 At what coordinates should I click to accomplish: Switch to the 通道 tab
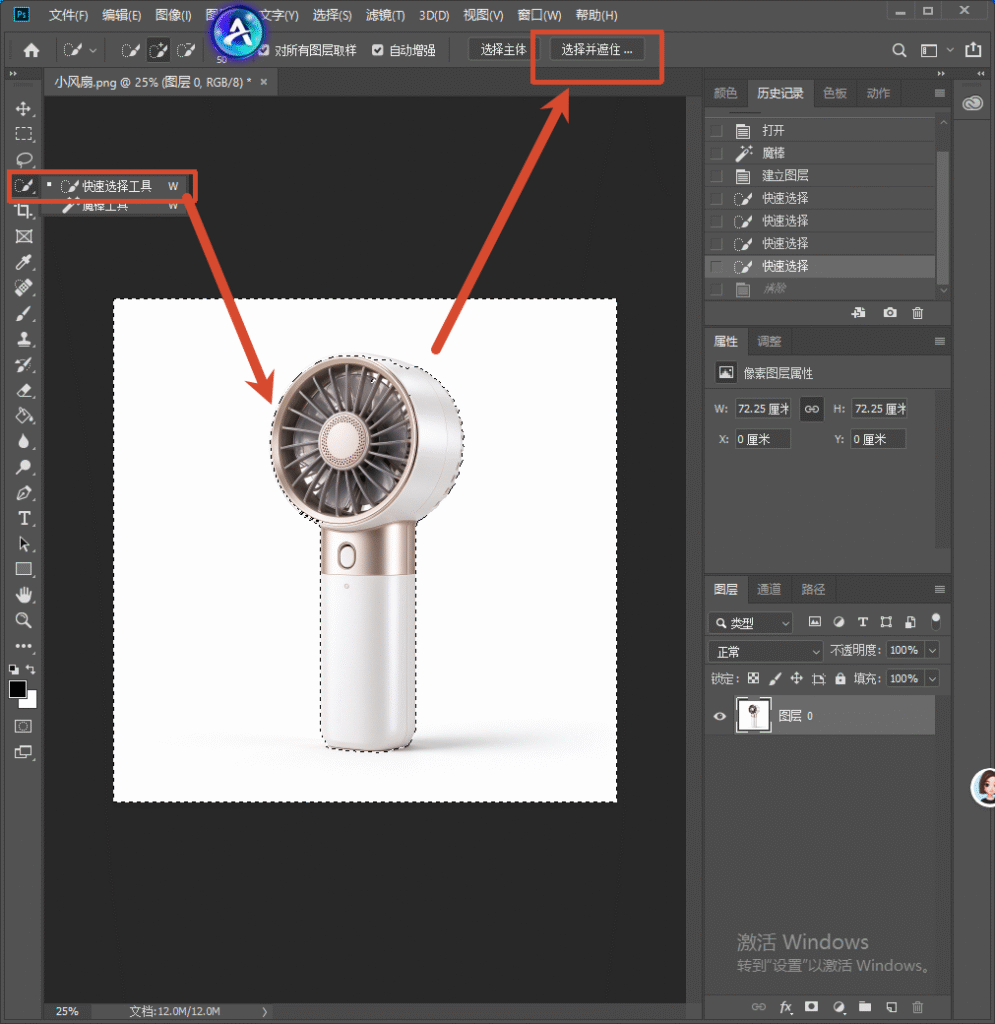click(x=768, y=590)
